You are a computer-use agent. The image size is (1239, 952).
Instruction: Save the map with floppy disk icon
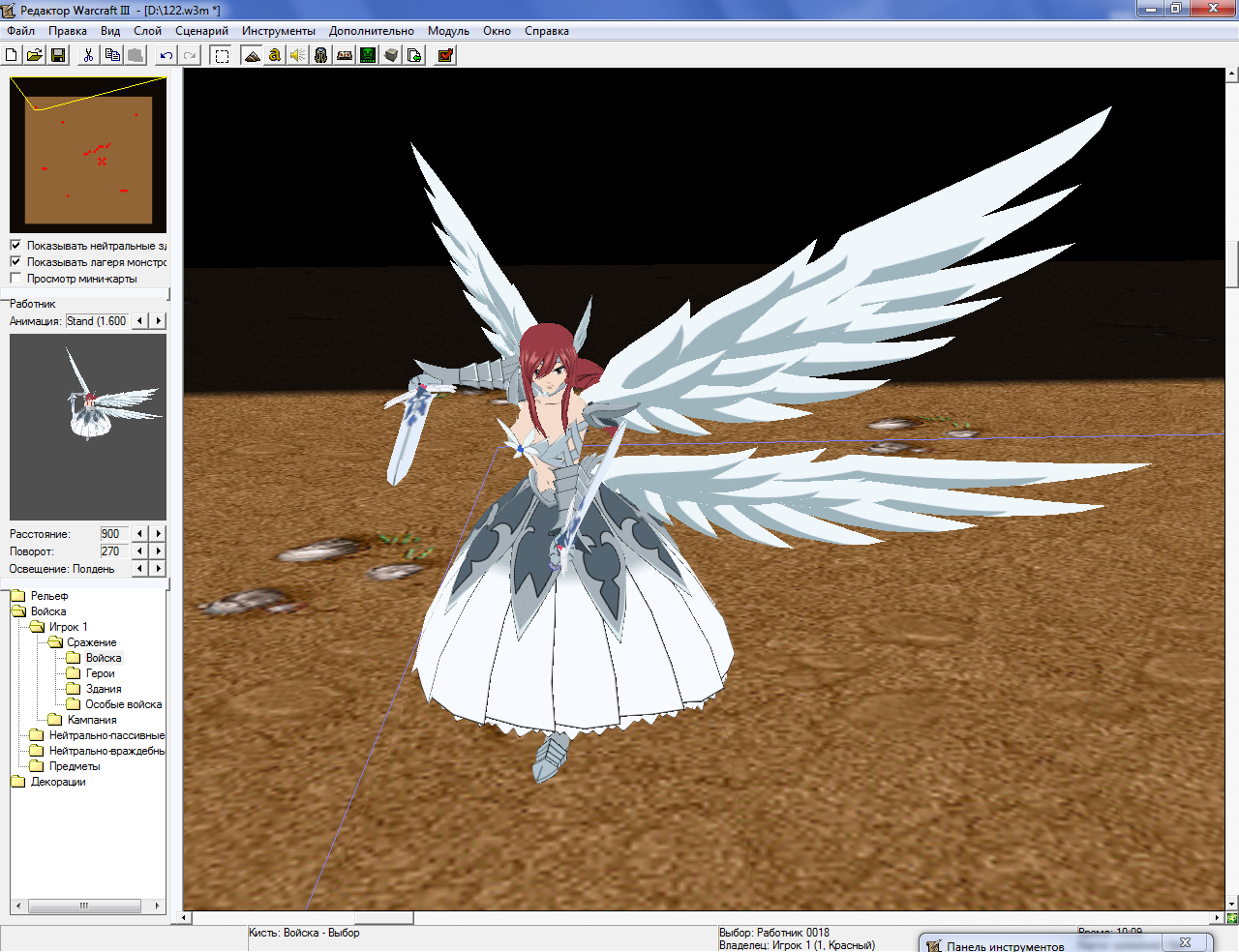click(58, 55)
